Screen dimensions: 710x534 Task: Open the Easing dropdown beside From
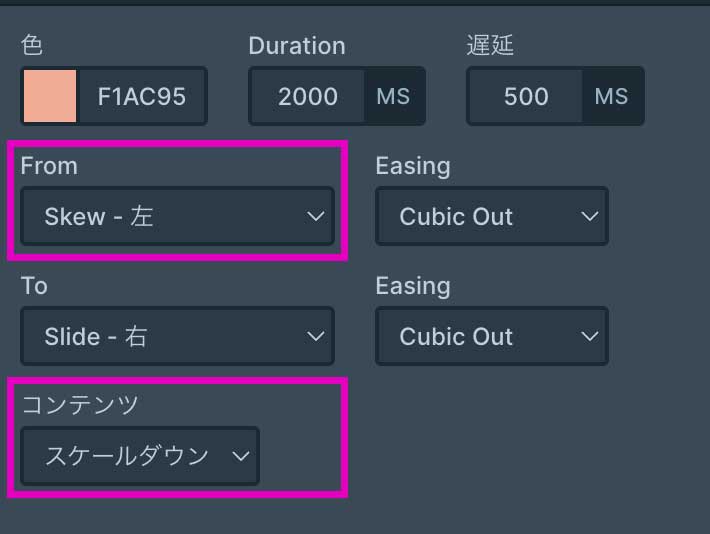pos(491,216)
